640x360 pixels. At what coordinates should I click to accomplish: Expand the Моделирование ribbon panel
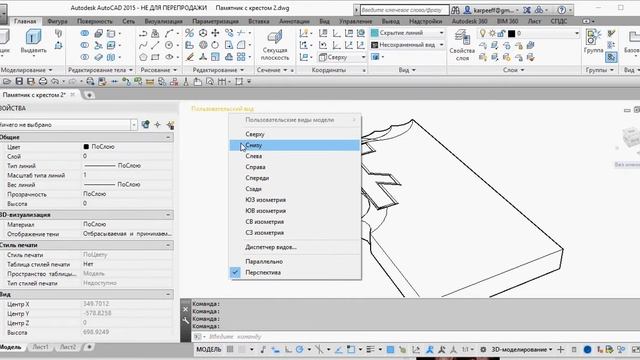(26, 70)
